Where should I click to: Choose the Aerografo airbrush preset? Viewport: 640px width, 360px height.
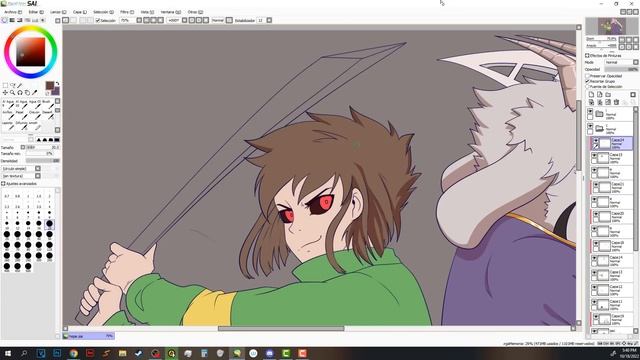point(8,115)
